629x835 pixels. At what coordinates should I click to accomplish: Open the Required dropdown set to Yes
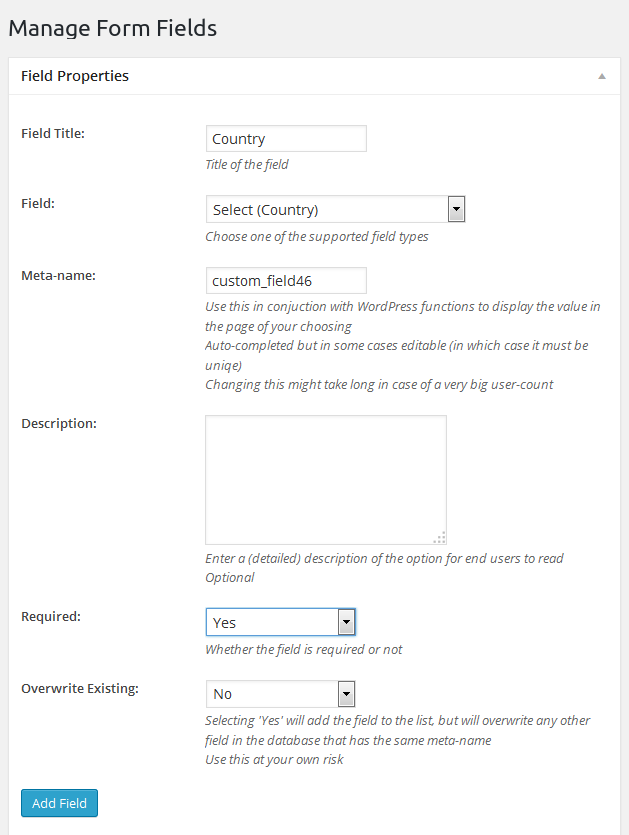tap(271, 622)
